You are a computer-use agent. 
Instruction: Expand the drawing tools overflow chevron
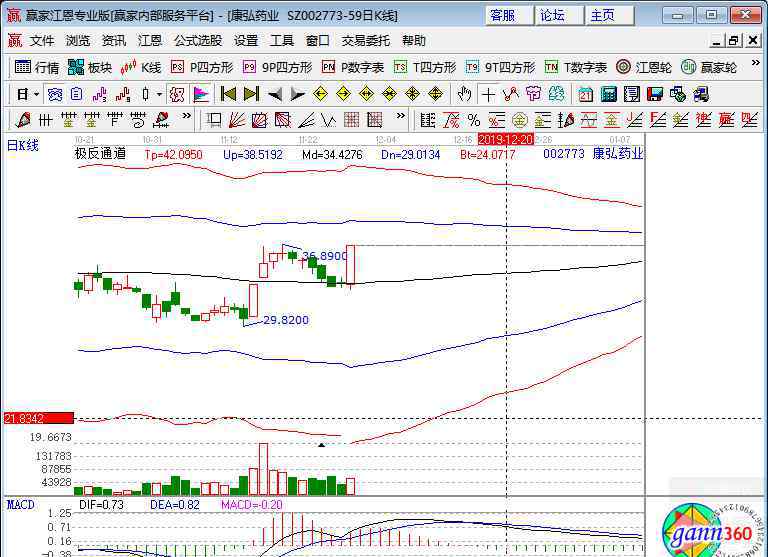tap(187, 116)
